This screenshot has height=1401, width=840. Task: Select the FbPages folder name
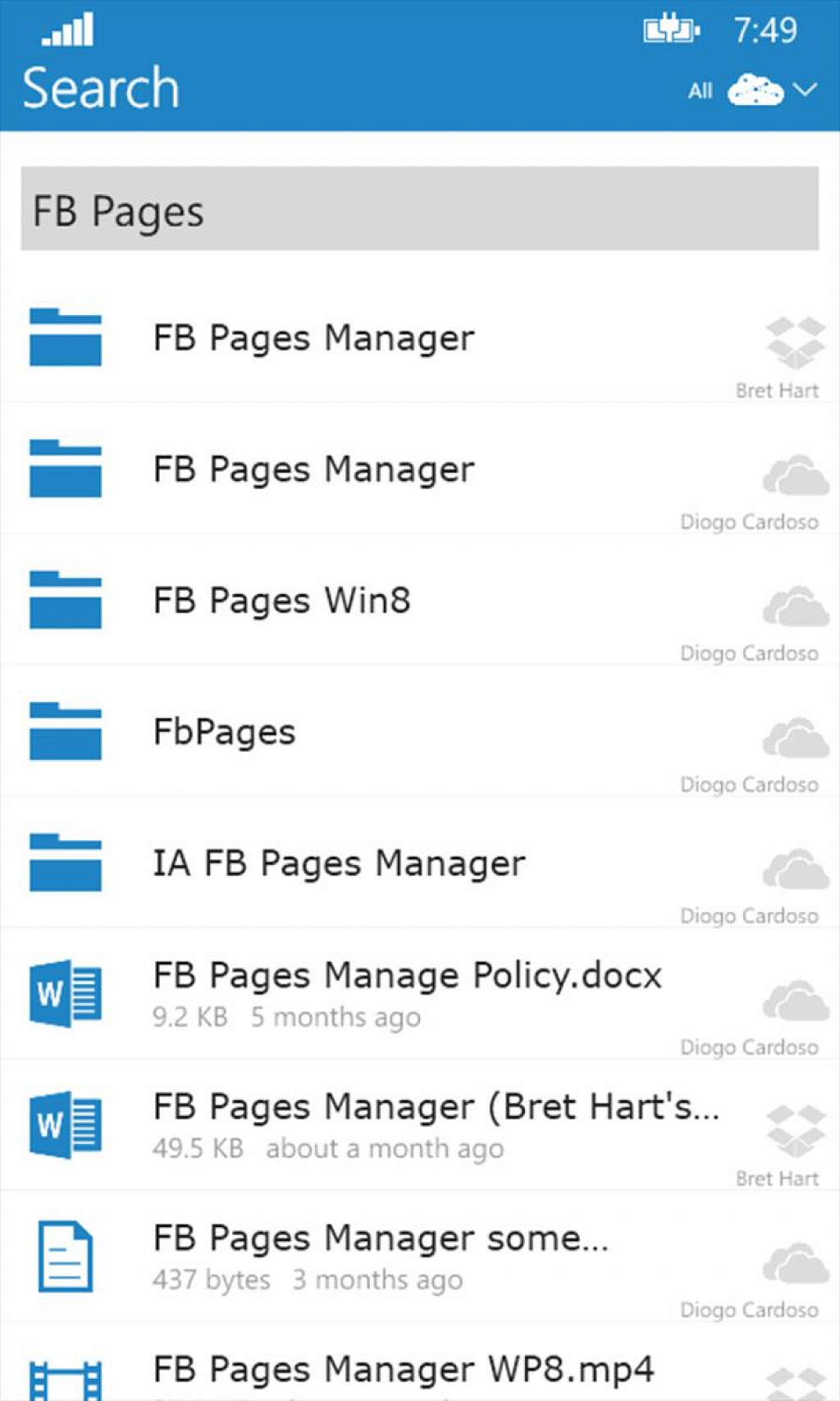tap(224, 732)
